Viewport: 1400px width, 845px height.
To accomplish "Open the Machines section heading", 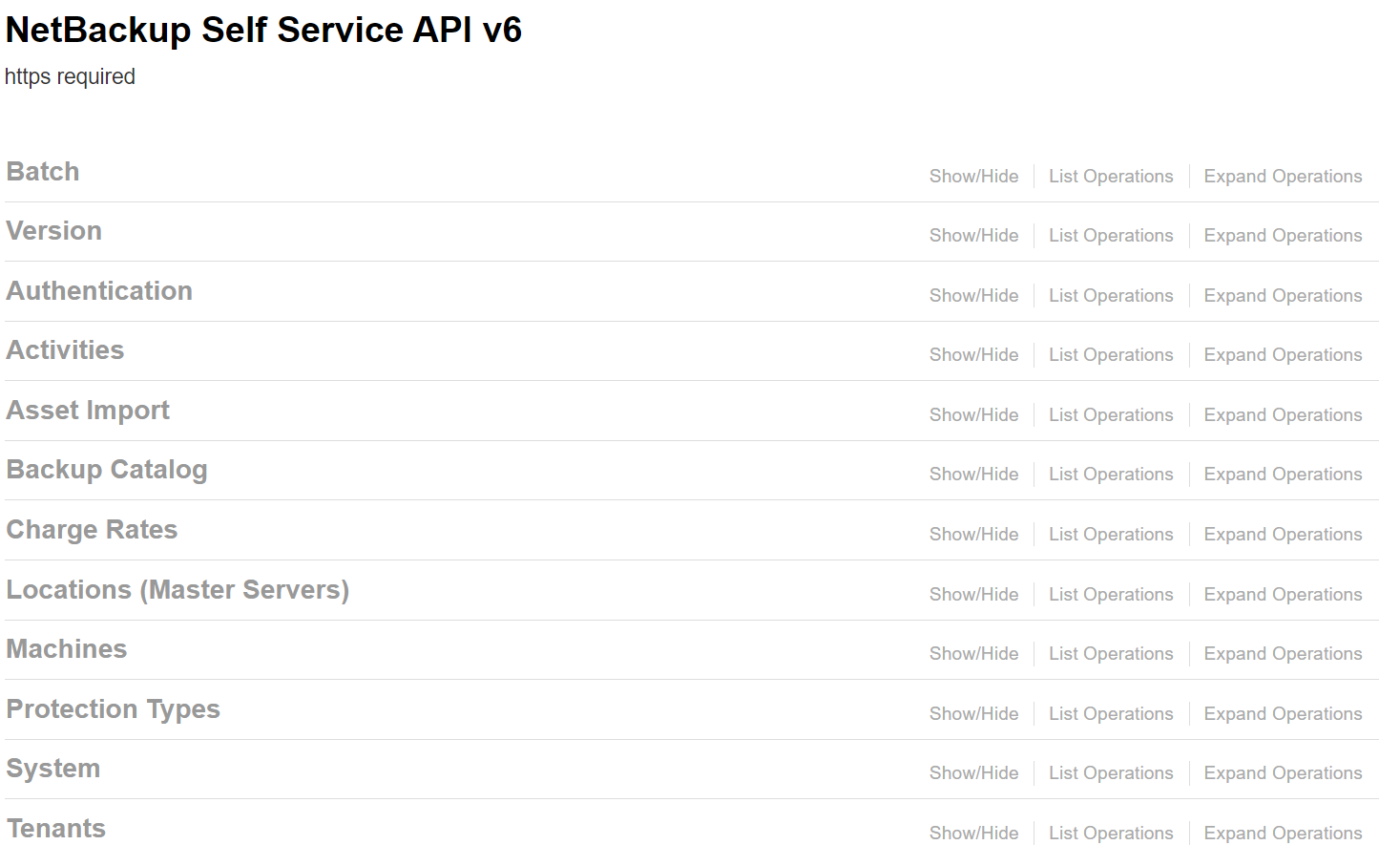I will tap(67, 649).
